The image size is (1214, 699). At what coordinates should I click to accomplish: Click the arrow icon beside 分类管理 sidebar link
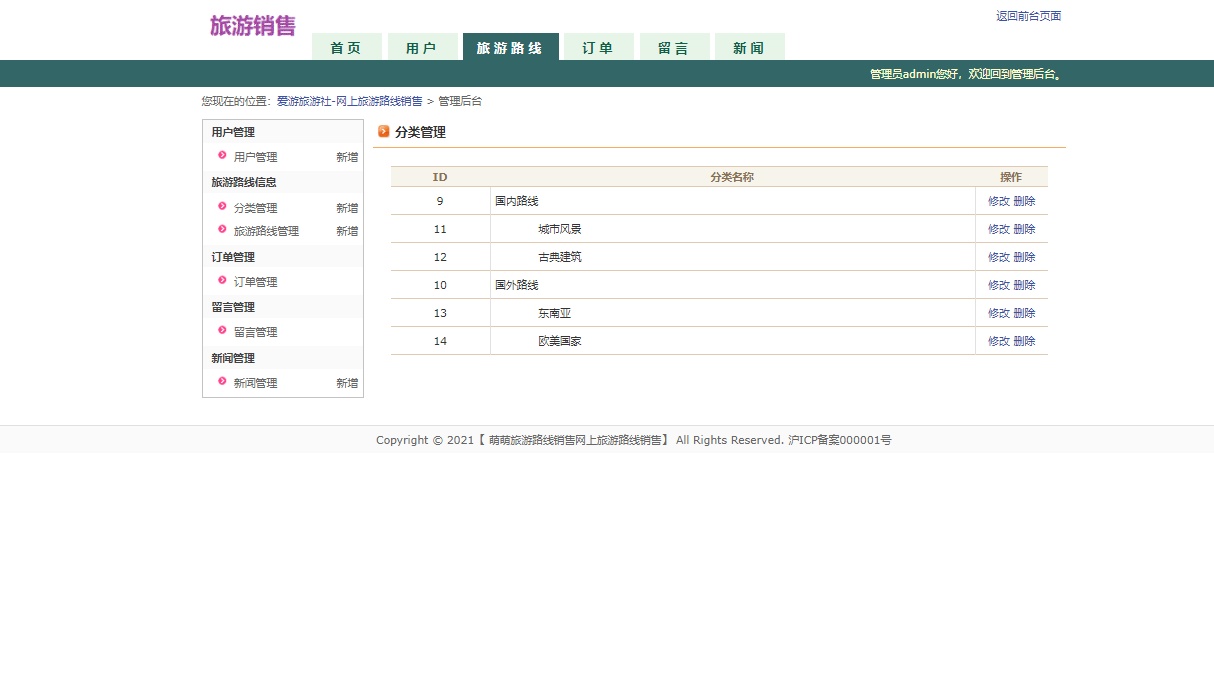tap(221, 207)
